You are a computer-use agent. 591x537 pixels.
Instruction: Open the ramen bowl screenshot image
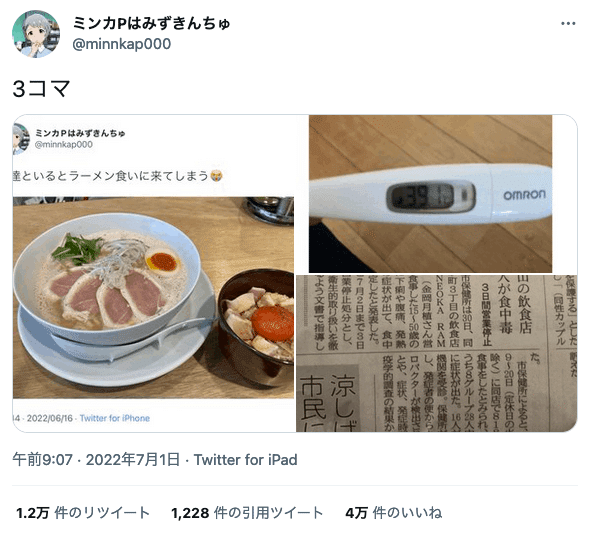[154, 273]
